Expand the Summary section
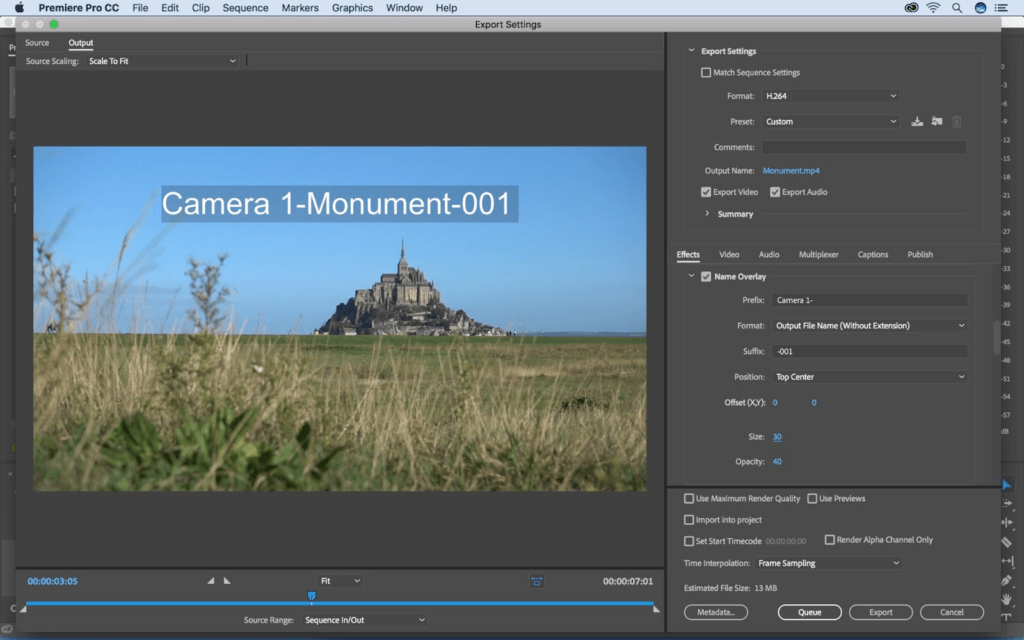Screen dimensions: 1024x640 707,214
